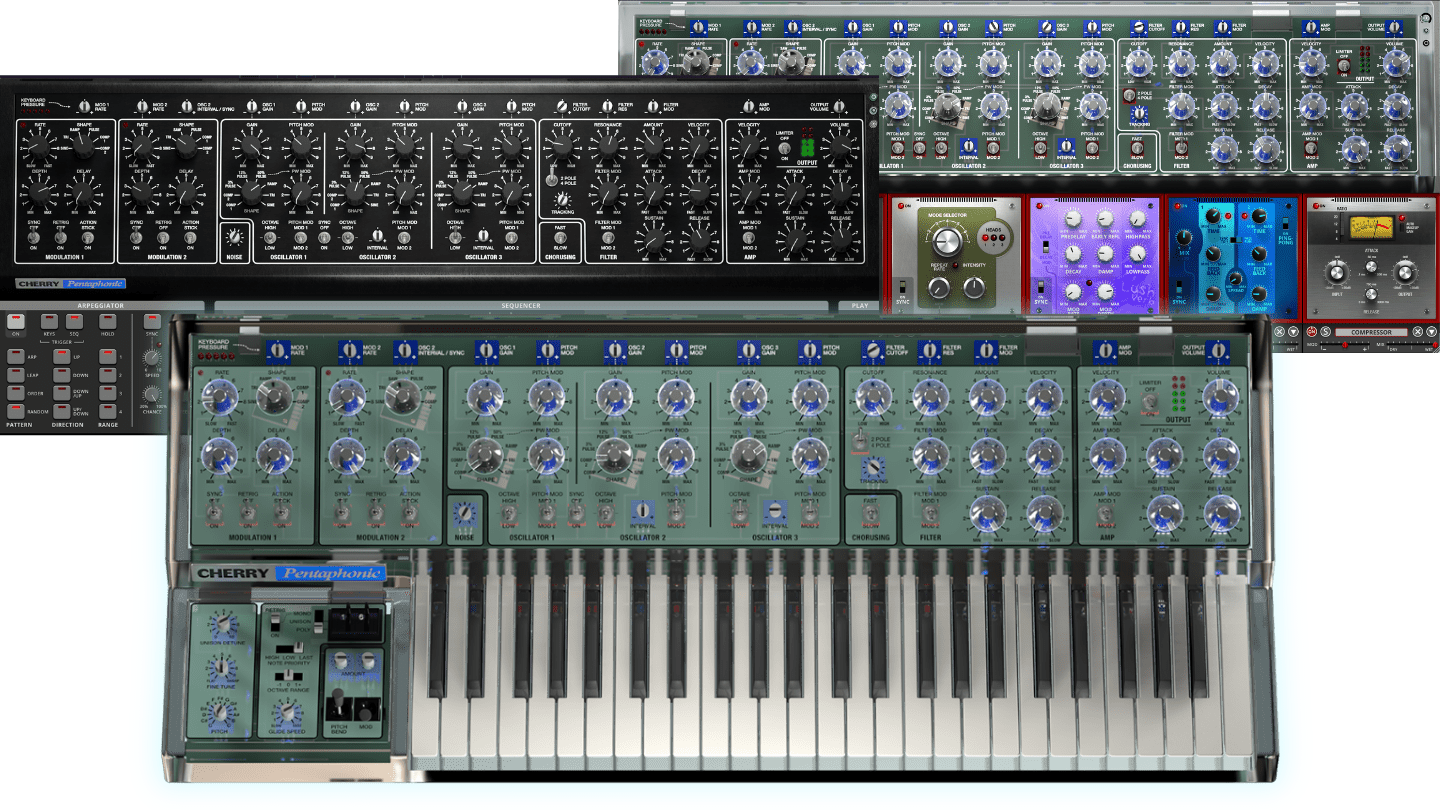Click the FINE TUNE knob

click(x=223, y=668)
